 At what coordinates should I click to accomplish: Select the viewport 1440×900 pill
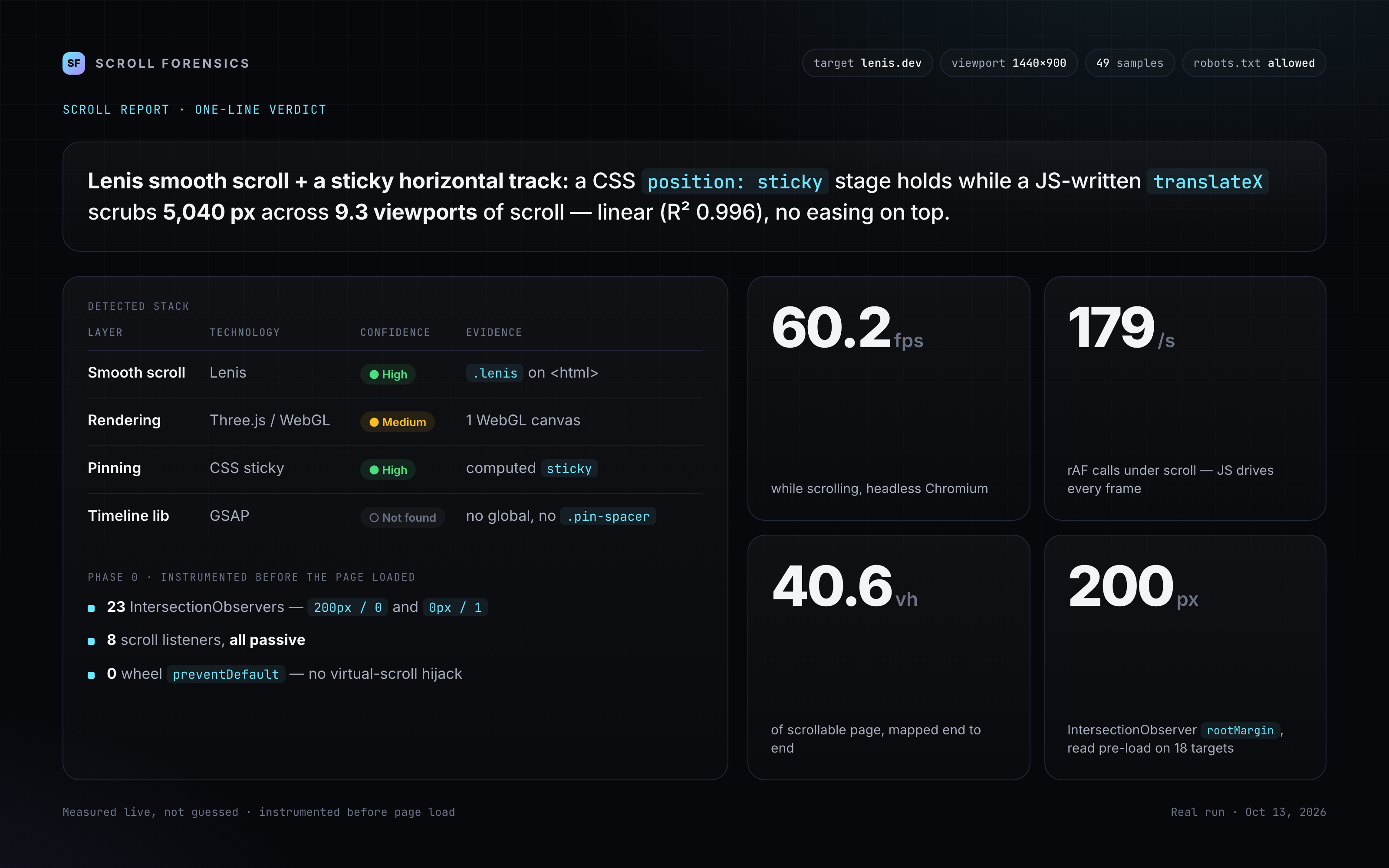coord(1008,63)
